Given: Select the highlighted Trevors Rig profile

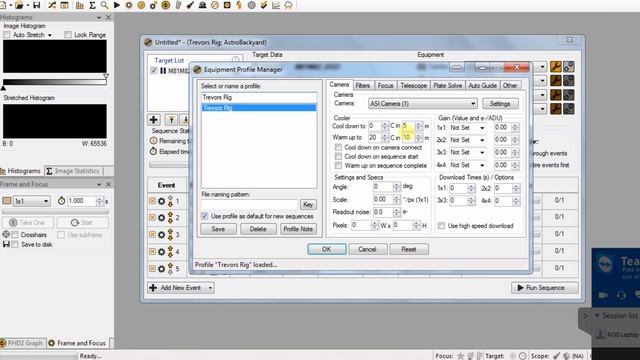Looking at the screenshot, I should coord(259,108).
